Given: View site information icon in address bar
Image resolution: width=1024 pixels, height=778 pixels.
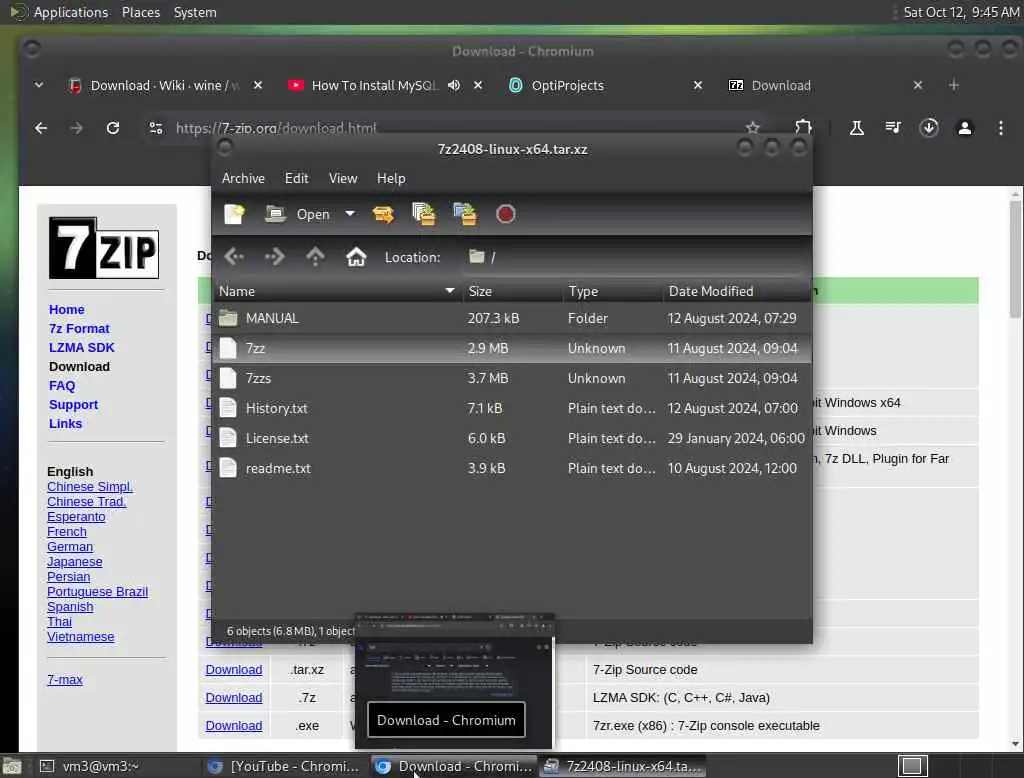Looking at the screenshot, I should click(155, 128).
